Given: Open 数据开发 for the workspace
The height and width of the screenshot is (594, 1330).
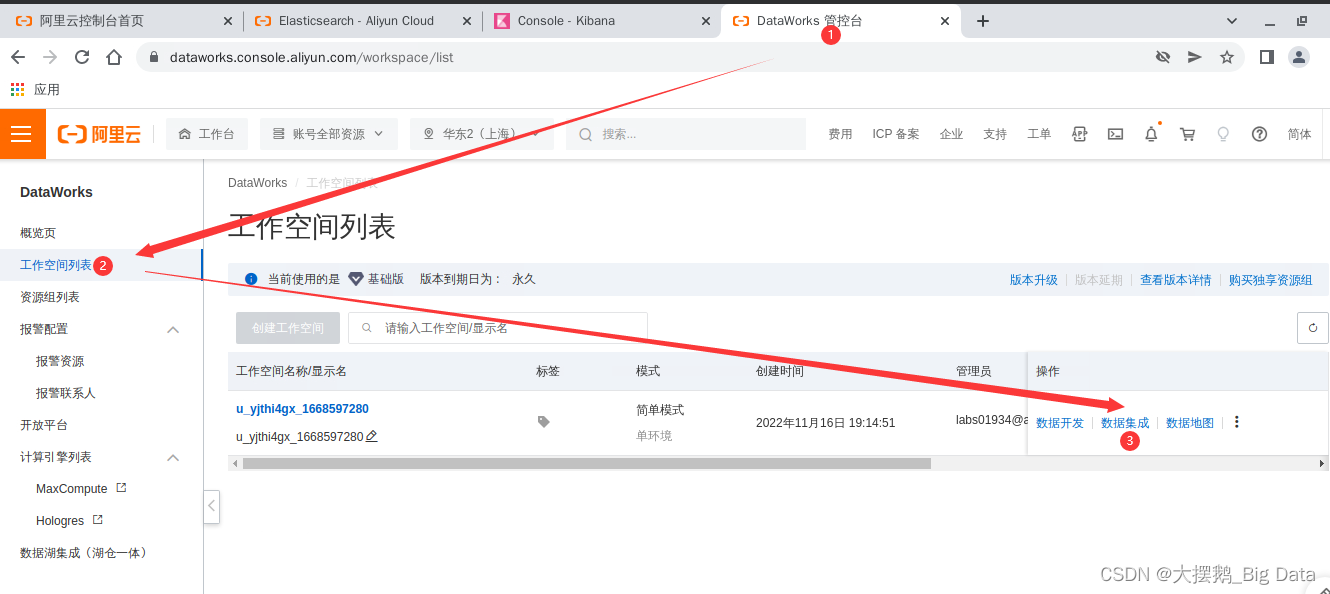Looking at the screenshot, I should [x=1060, y=423].
